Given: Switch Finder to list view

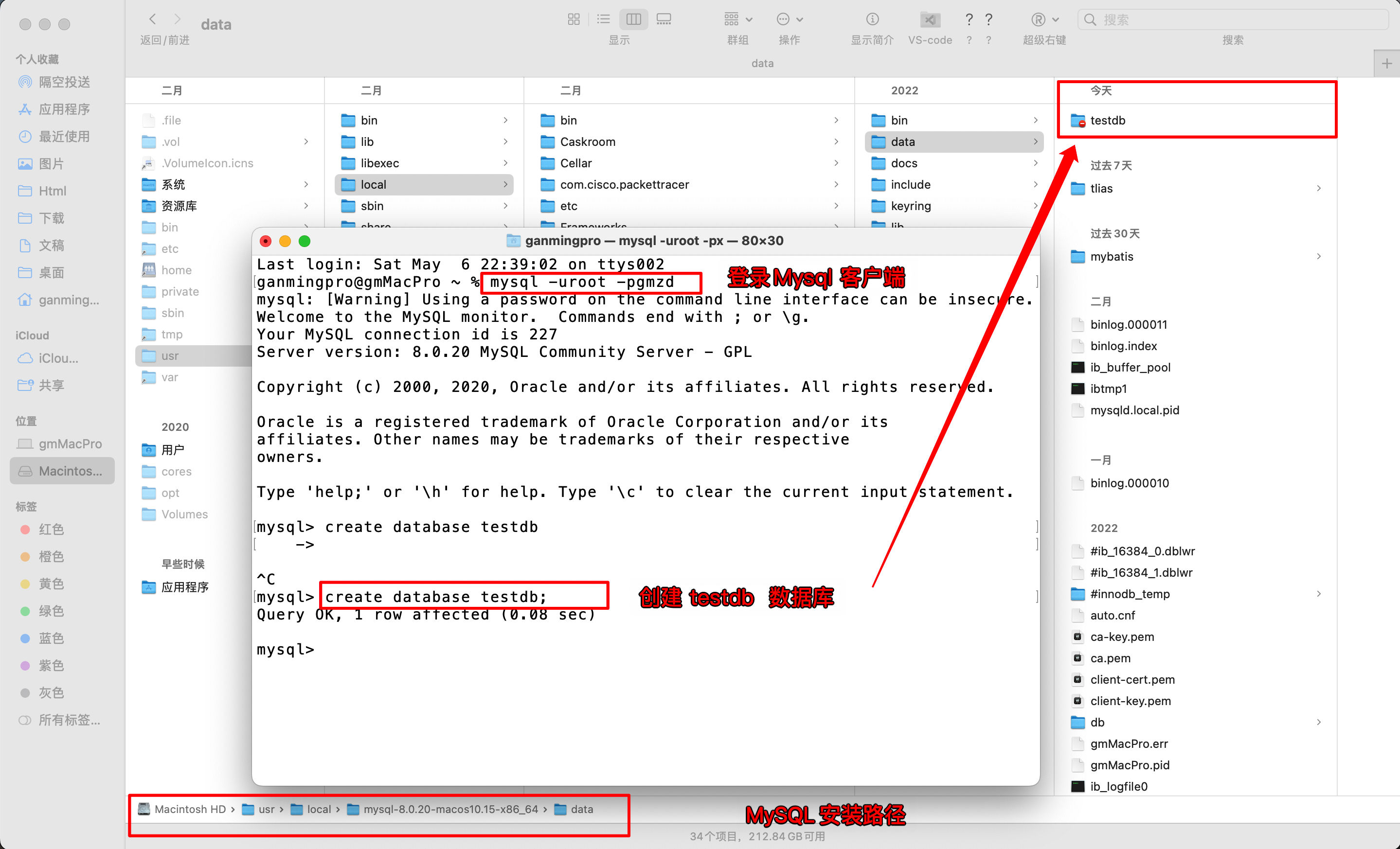Looking at the screenshot, I should click(x=603, y=19).
